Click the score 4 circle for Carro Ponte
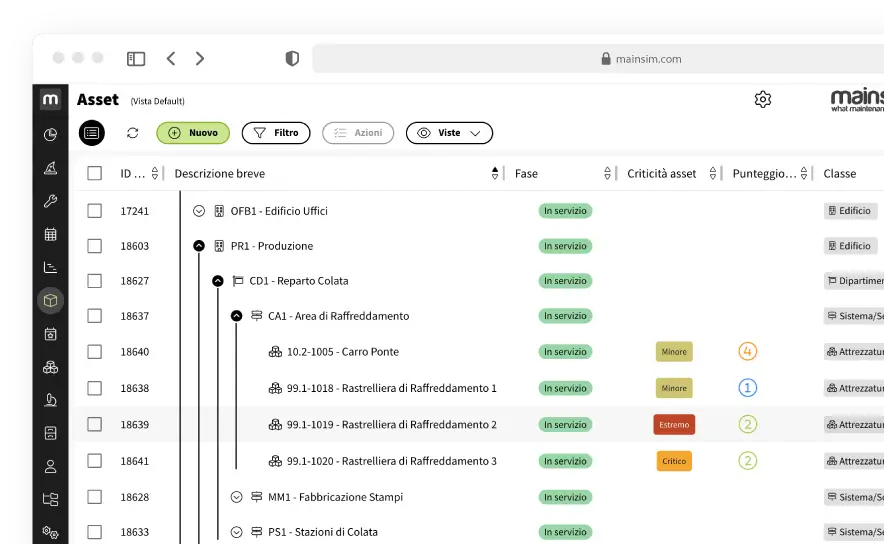Viewport: 884px width, 544px height. click(x=748, y=352)
